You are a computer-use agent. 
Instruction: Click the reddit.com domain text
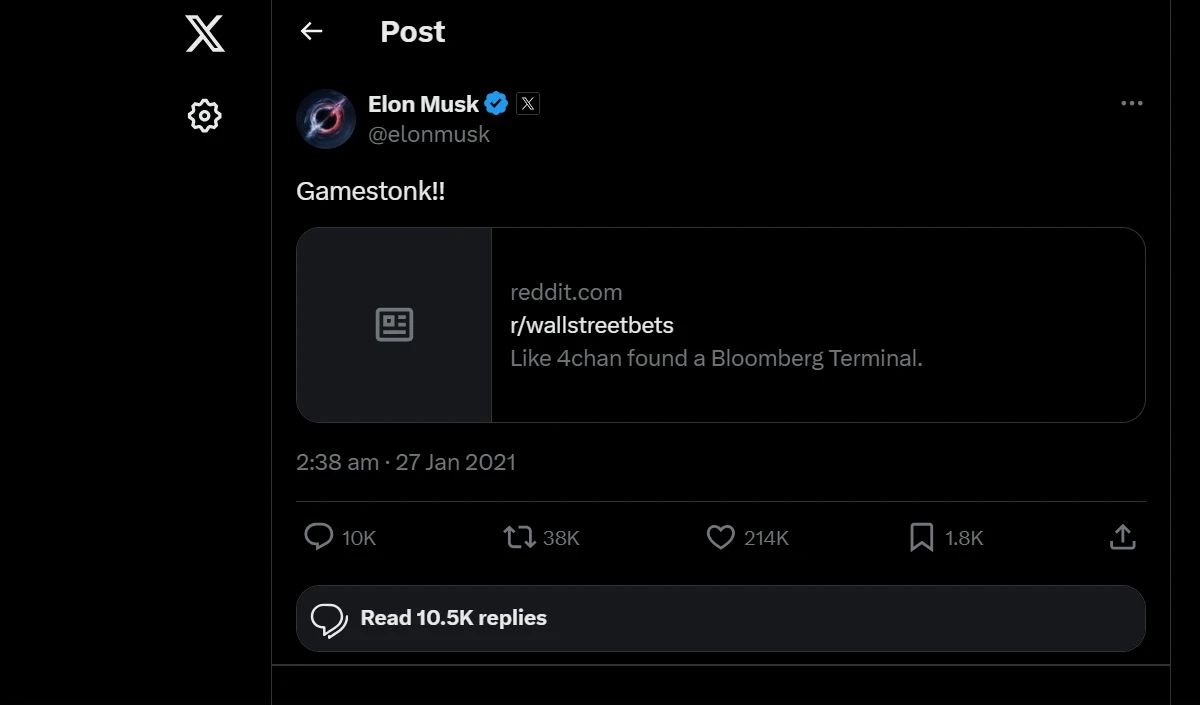566,292
